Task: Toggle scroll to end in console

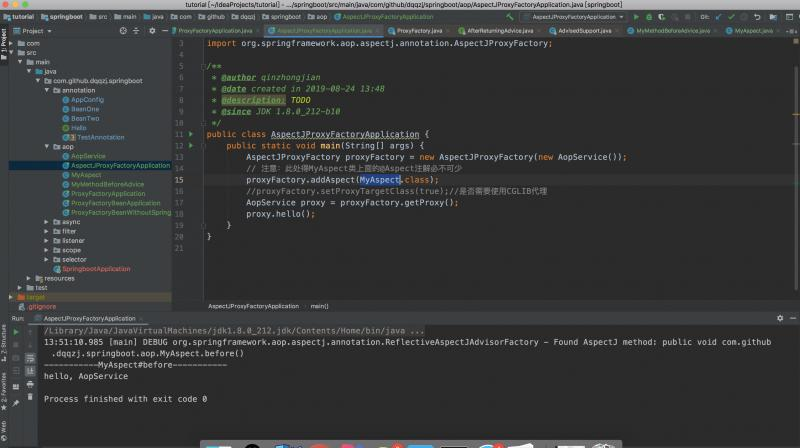Action: coord(30,371)
